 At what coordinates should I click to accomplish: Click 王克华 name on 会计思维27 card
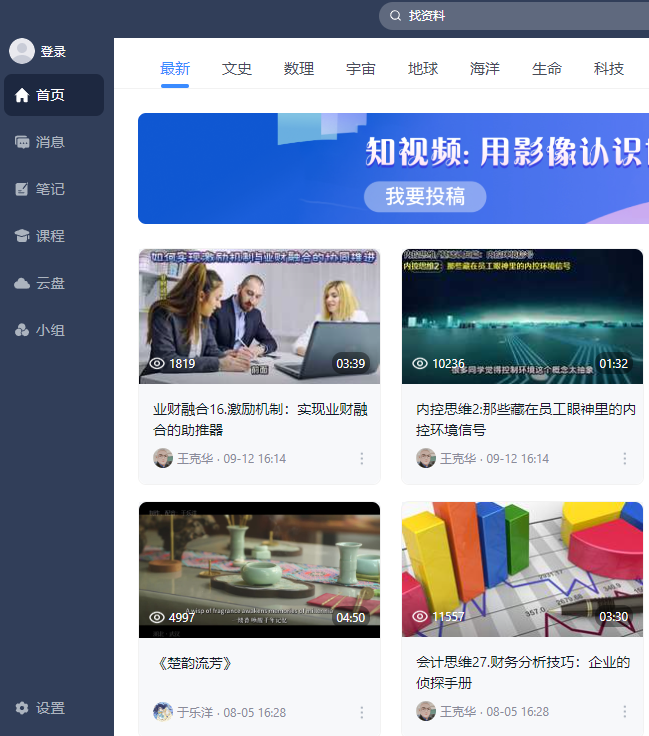coord(458,712)
